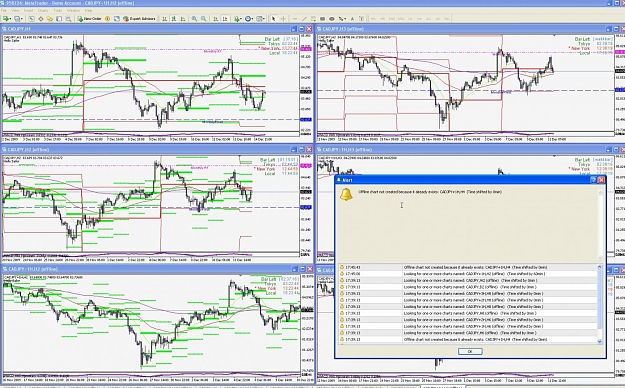Open the Window menu
Viewport: 625px width, 388px height.
[x=73, y=10]
